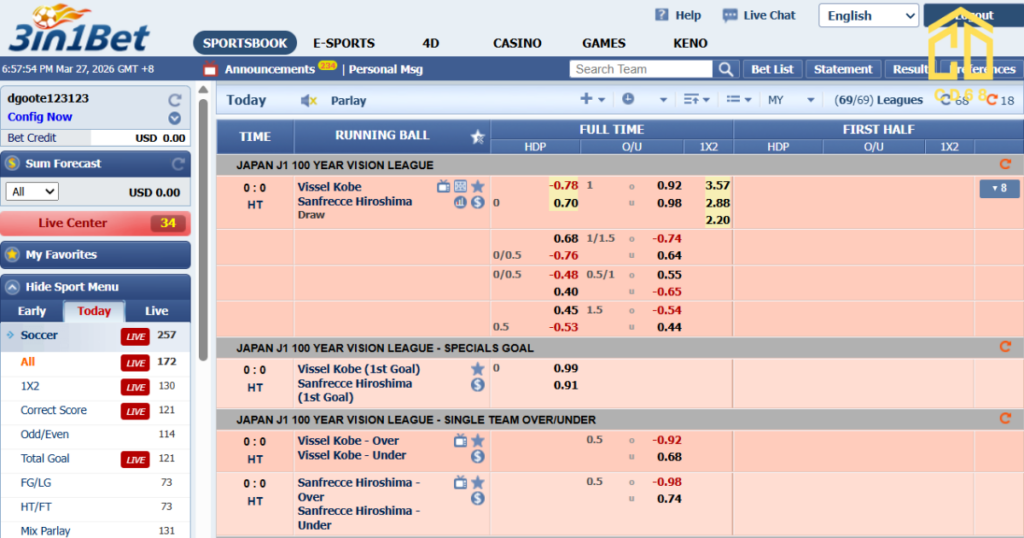Open live TV stream for Vissel Kobe match
Image resolution: width=1024 pixels, height=538 pixels.
444,186
